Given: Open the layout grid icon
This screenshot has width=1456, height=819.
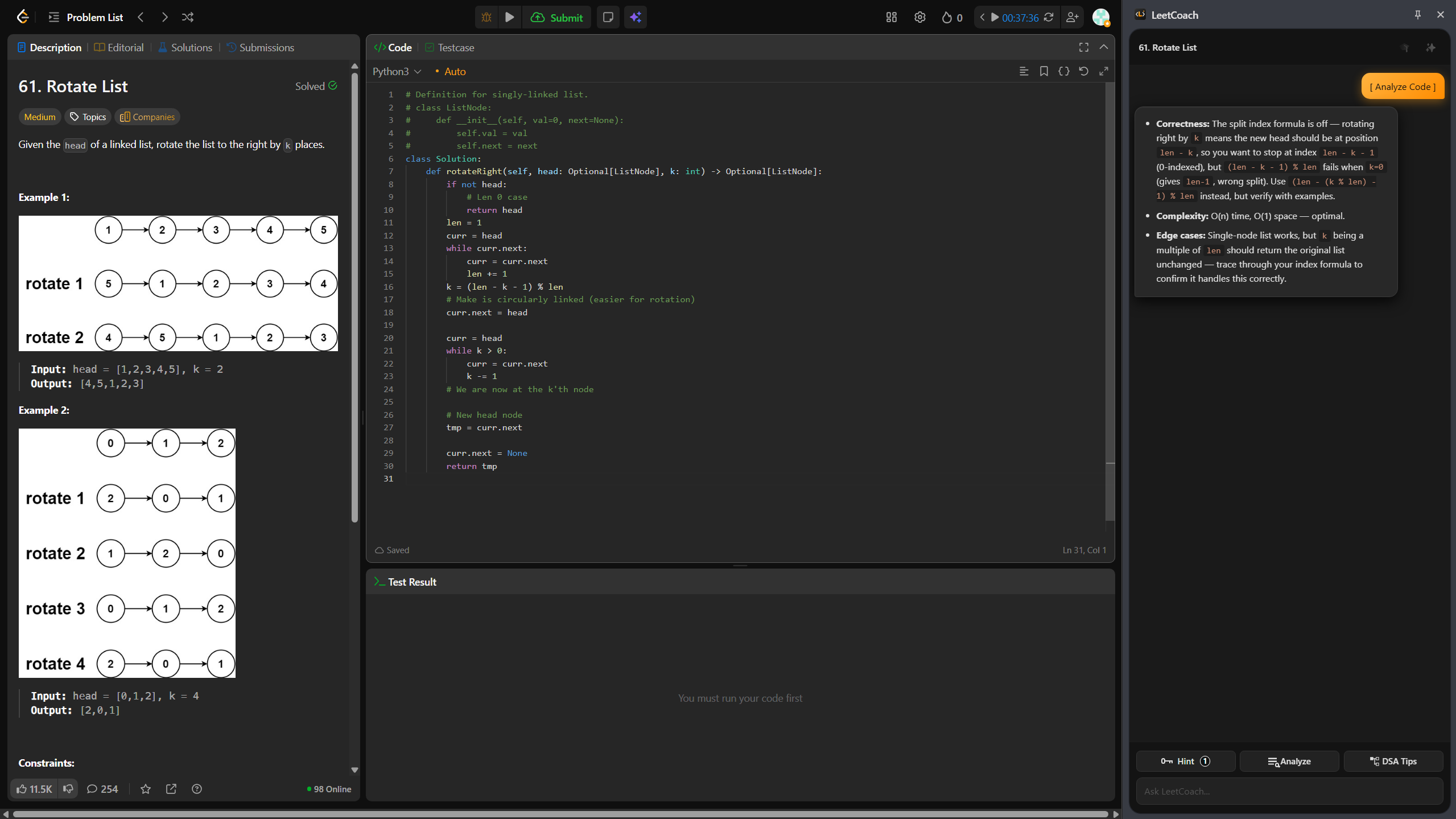Looking at the screenshot, I should click(891, 17).
